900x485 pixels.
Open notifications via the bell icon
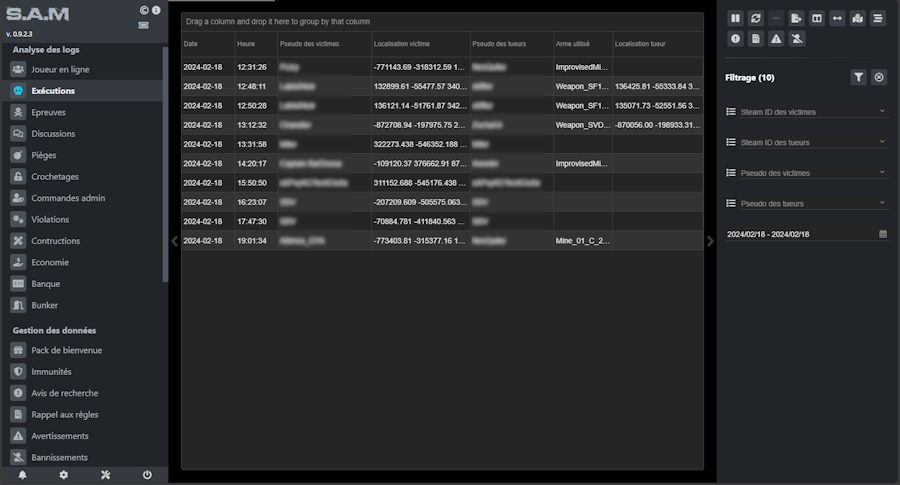[22, 475]
